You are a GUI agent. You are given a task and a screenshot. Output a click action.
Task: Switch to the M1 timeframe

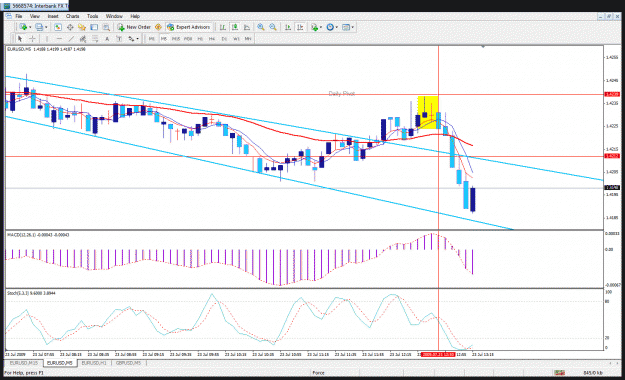(151, 39)
